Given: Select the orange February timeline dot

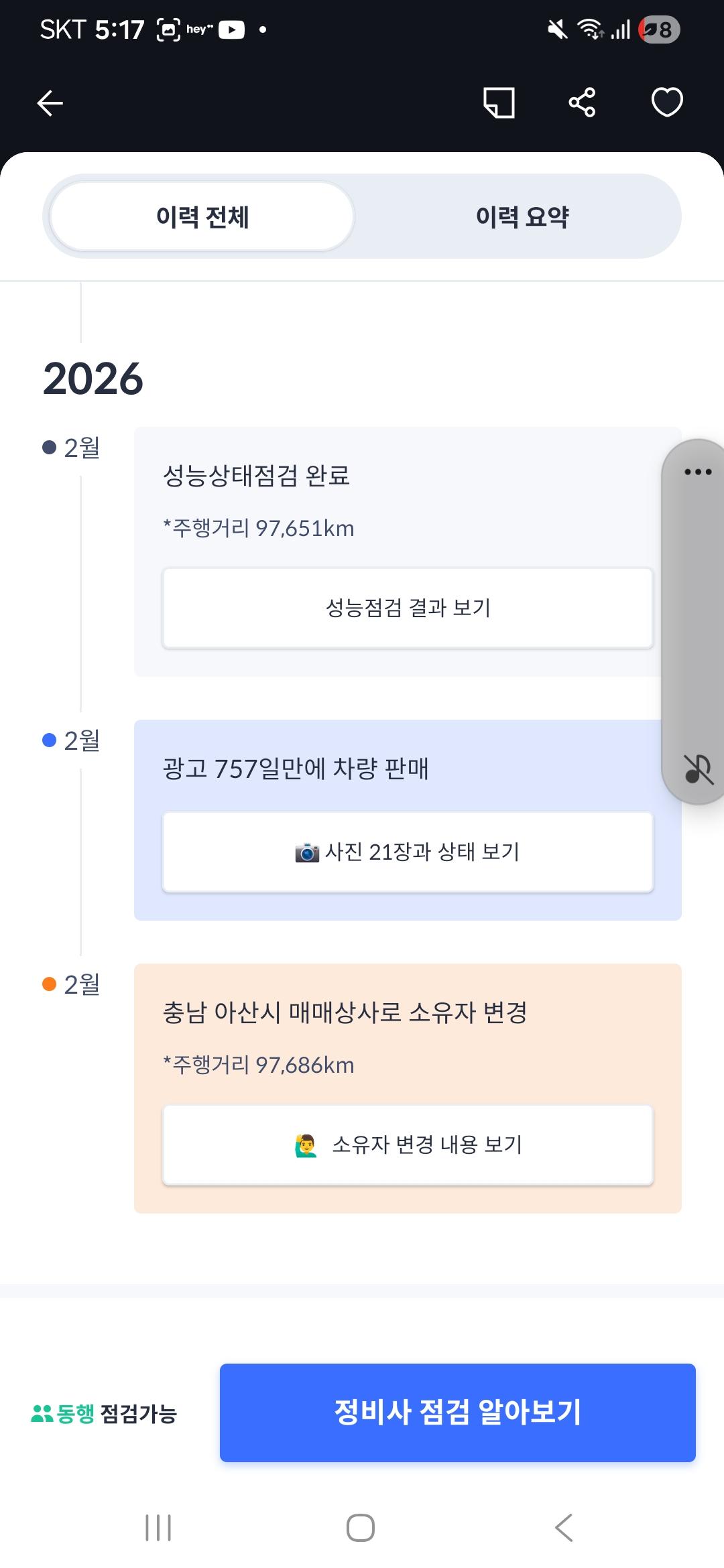Looking at the screenshot, I should (47, 984).
